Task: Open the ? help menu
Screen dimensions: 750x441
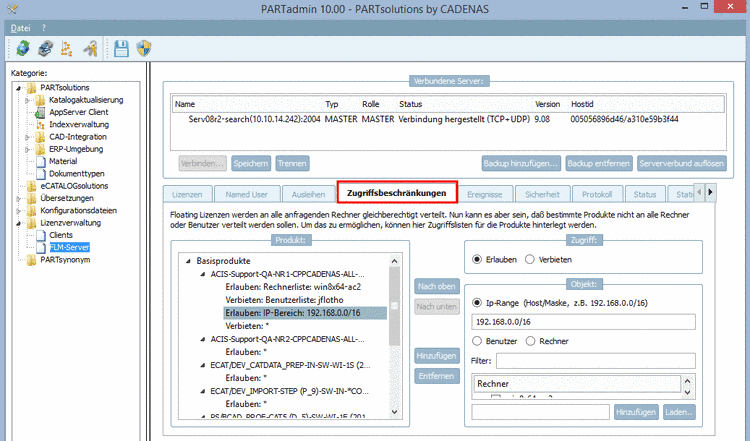Action: (x=44, y=28)
